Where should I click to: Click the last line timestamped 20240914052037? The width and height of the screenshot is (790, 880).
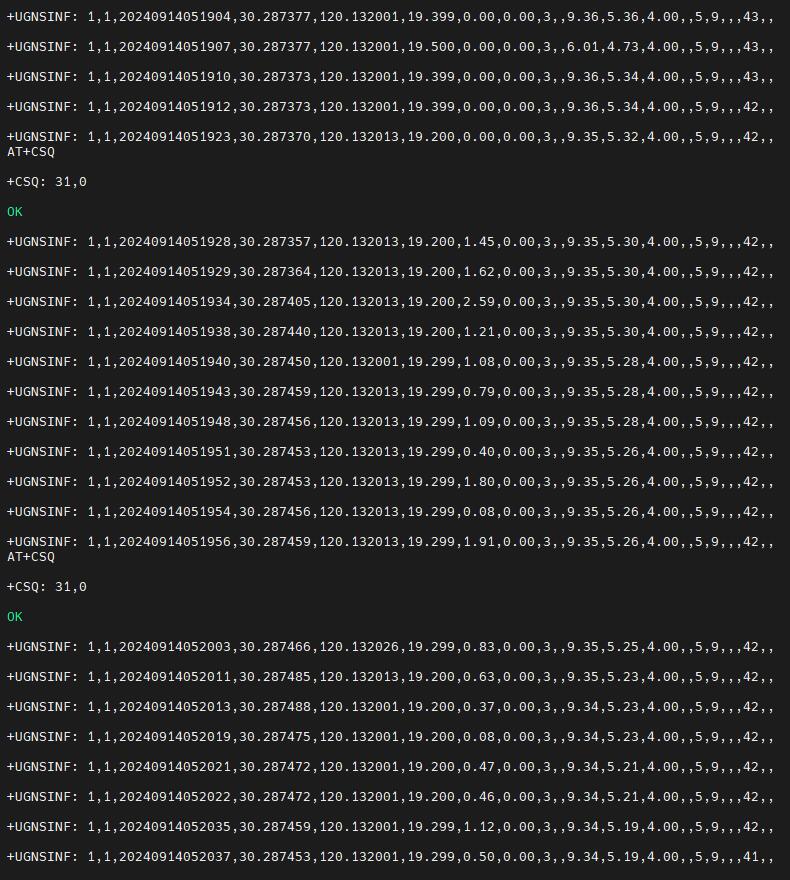pos(391,857)
